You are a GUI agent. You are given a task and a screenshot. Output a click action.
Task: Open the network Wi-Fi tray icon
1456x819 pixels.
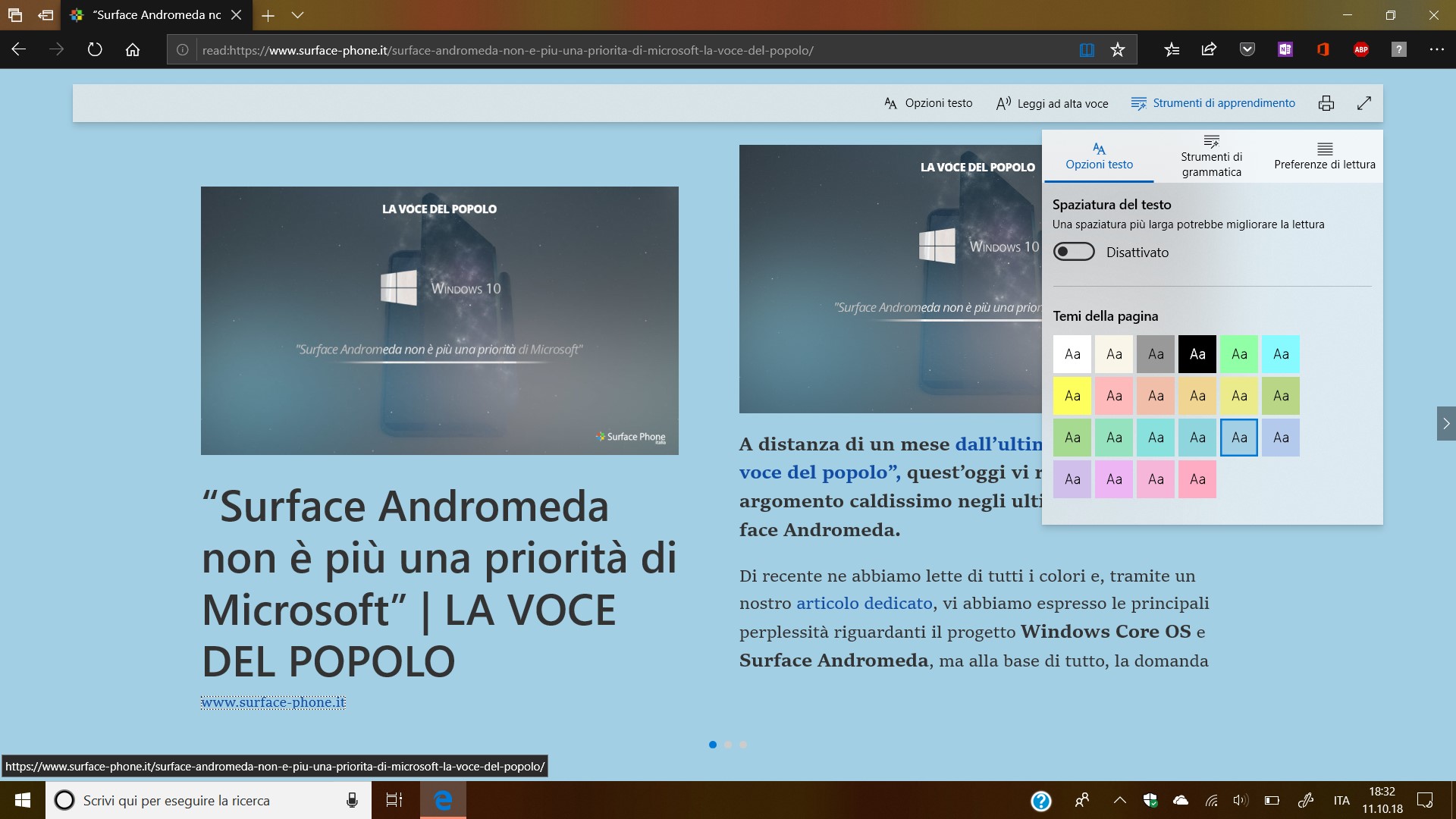pos(1211,800)
